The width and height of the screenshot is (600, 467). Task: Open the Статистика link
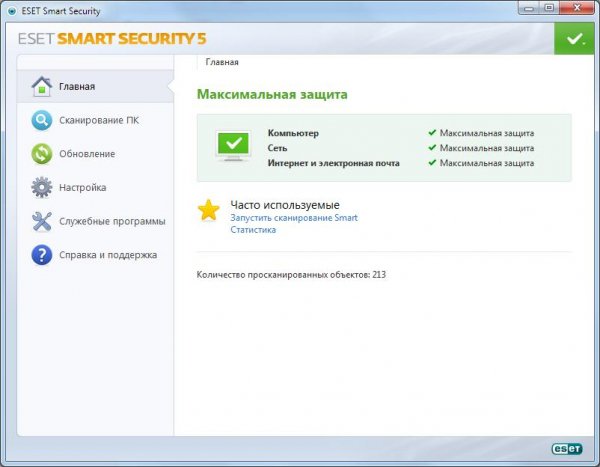pyautogui.click(x=253, y=230)
